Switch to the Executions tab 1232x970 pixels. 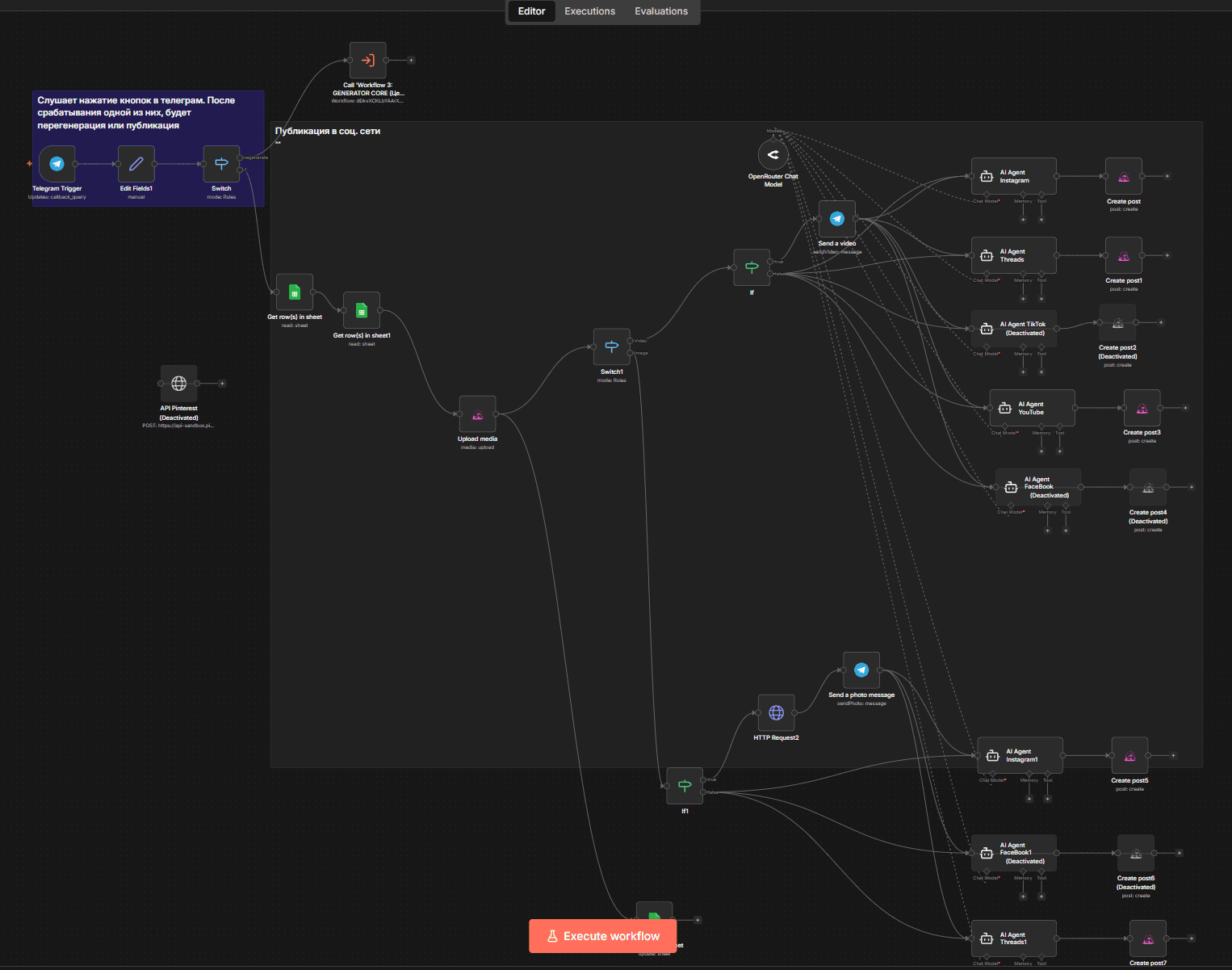589,11
